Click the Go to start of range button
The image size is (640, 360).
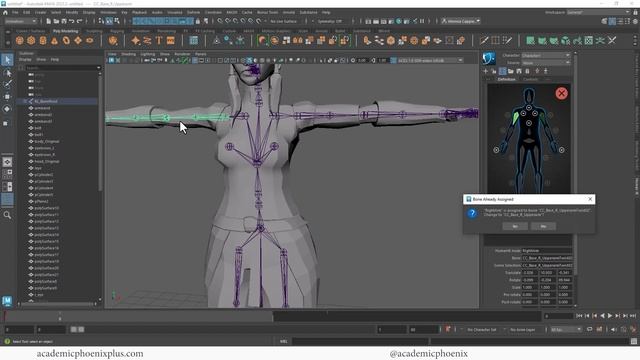[x=579, y=316]
